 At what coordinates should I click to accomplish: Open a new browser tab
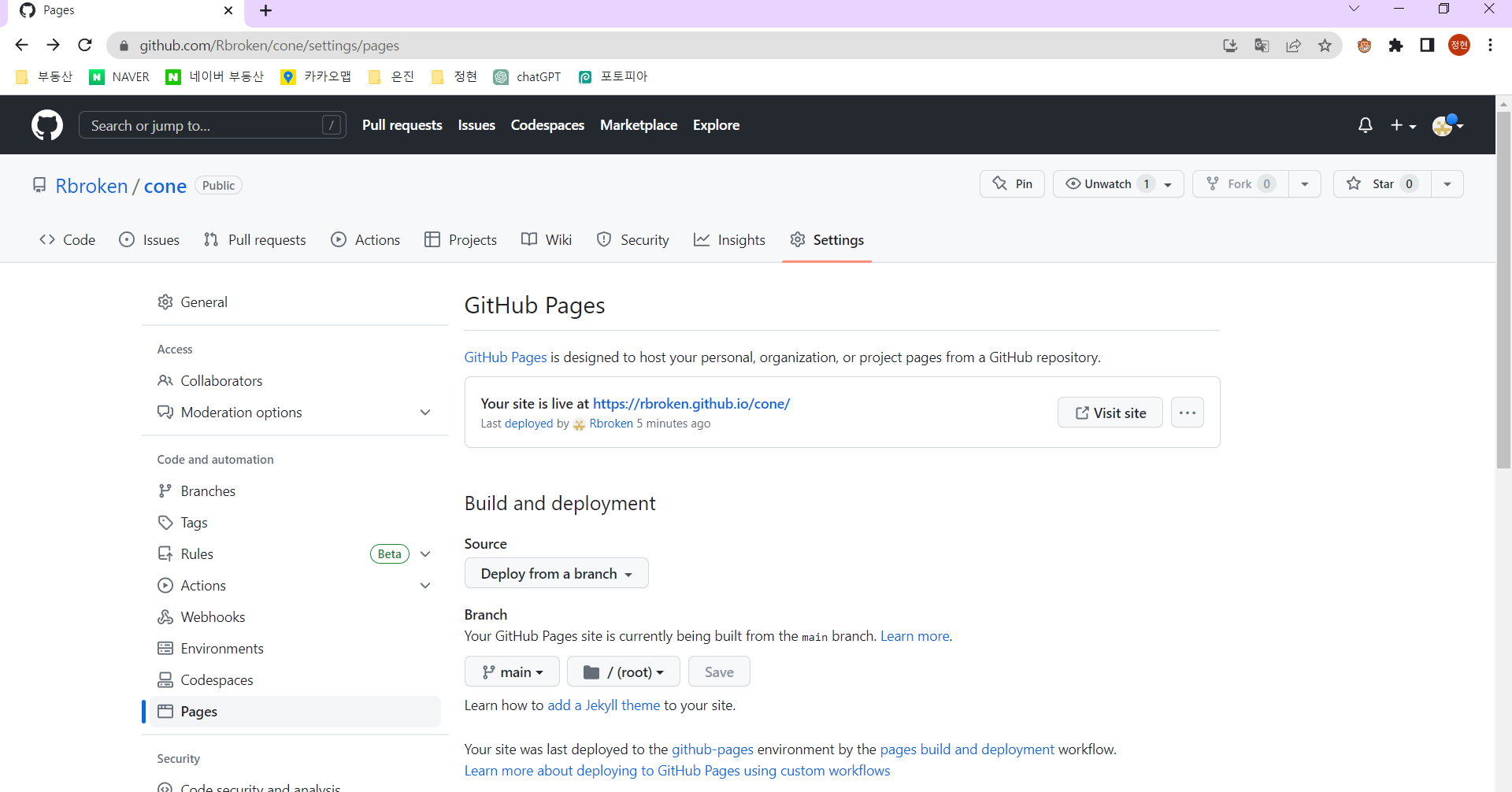pyautogui.click(x=266, y=10)
